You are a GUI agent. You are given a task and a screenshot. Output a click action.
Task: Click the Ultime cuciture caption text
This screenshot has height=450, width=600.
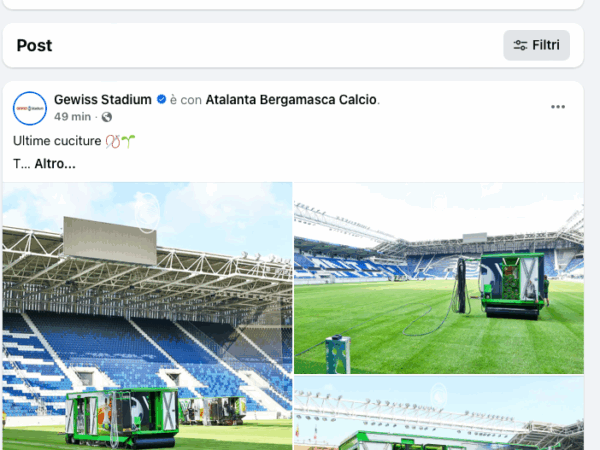(x=57, y=141)
